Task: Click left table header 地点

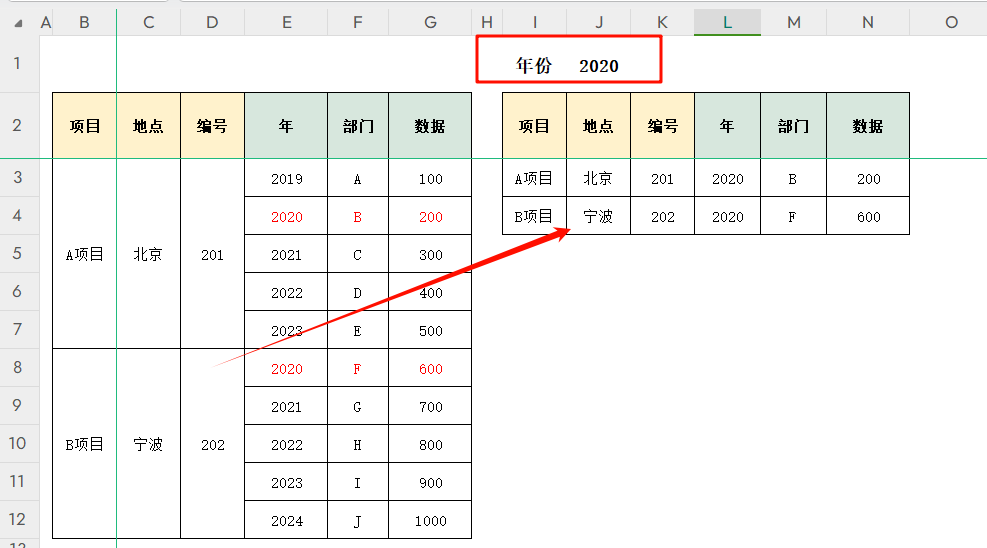Action: 149,126
